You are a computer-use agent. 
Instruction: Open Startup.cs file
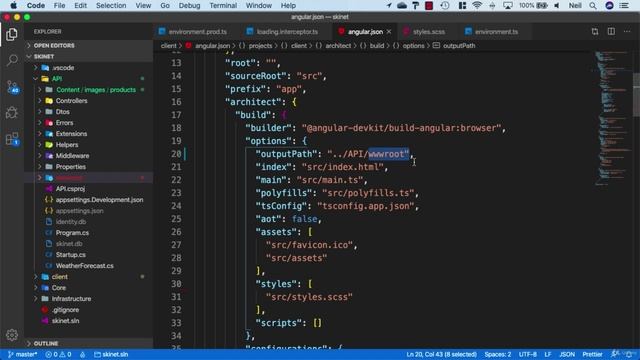[89, 254]
